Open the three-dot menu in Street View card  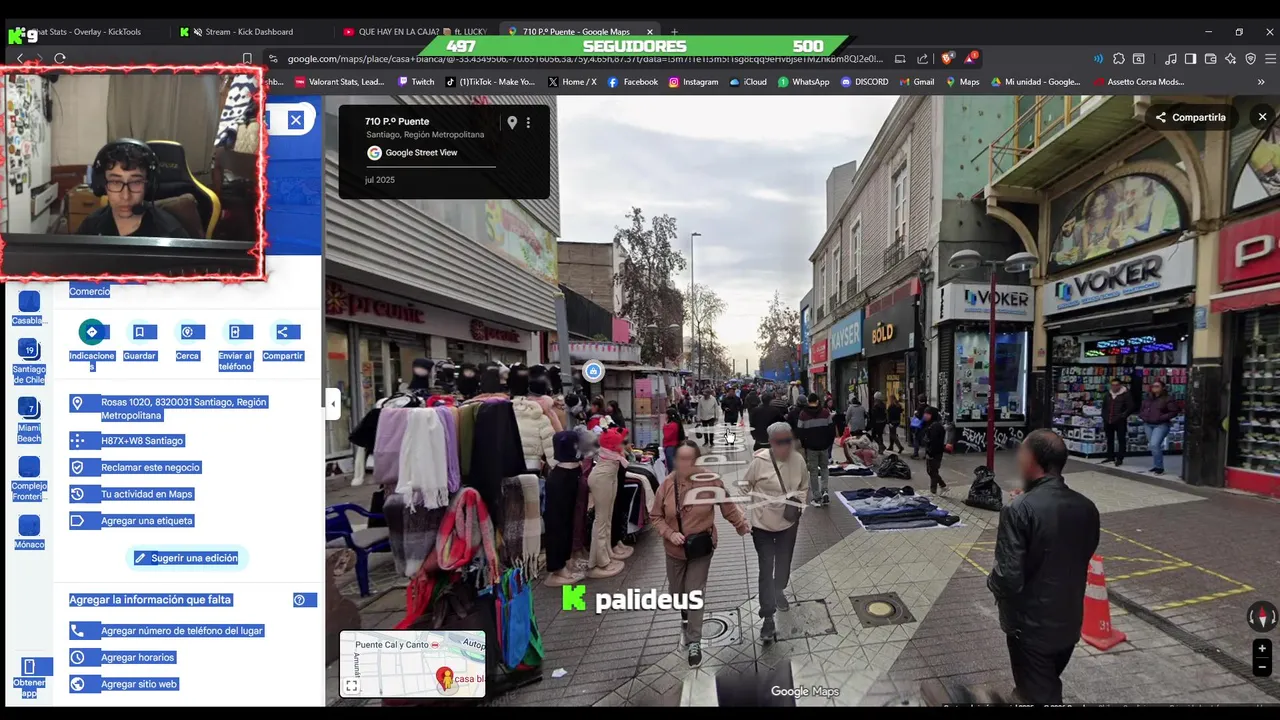tap(529, 122)
